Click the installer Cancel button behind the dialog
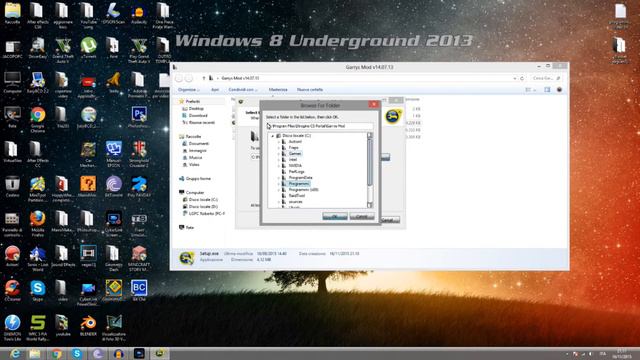 point(390,220)
